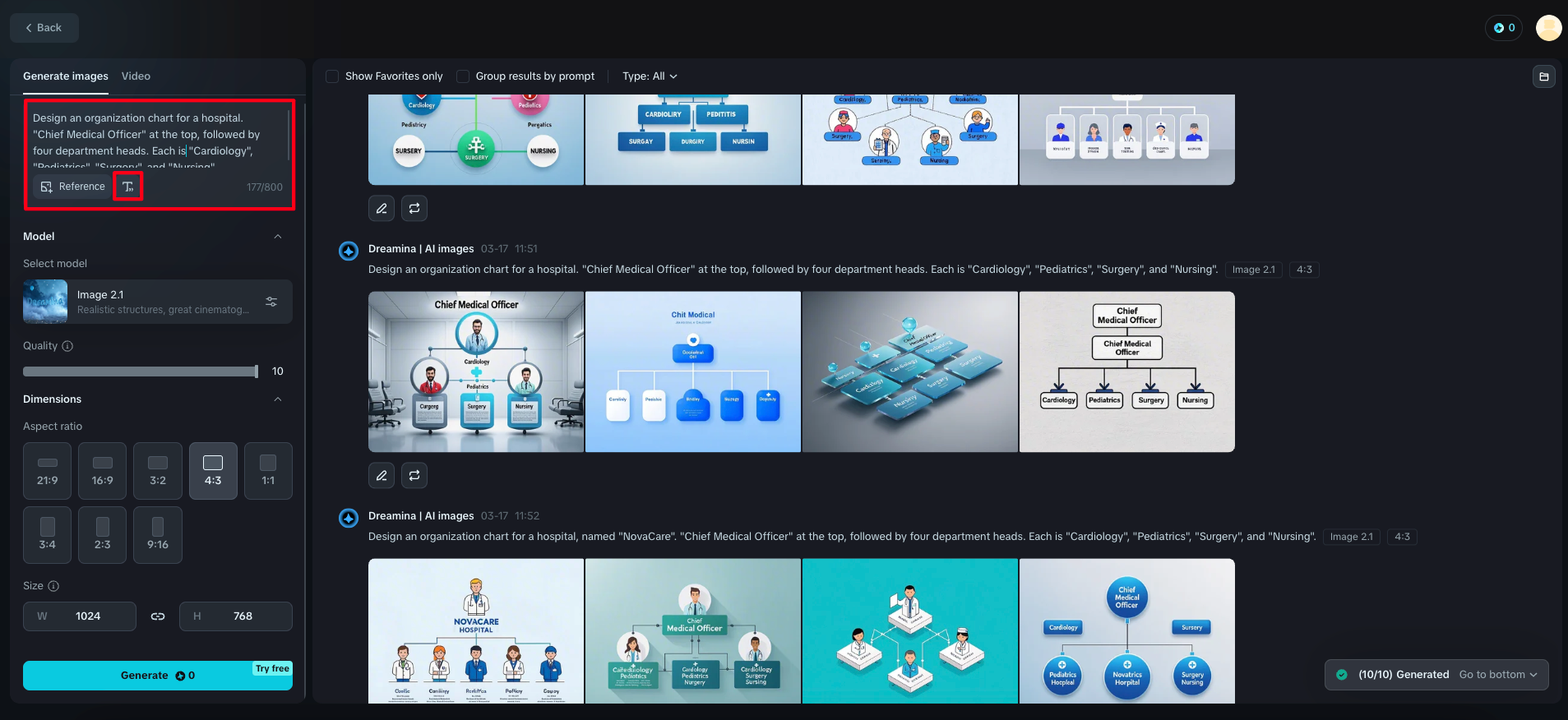Open the NOVACARE HOSPITAL chart thumbnail
This screenshot has height=720, width=1568.
(x=476, y=631)
